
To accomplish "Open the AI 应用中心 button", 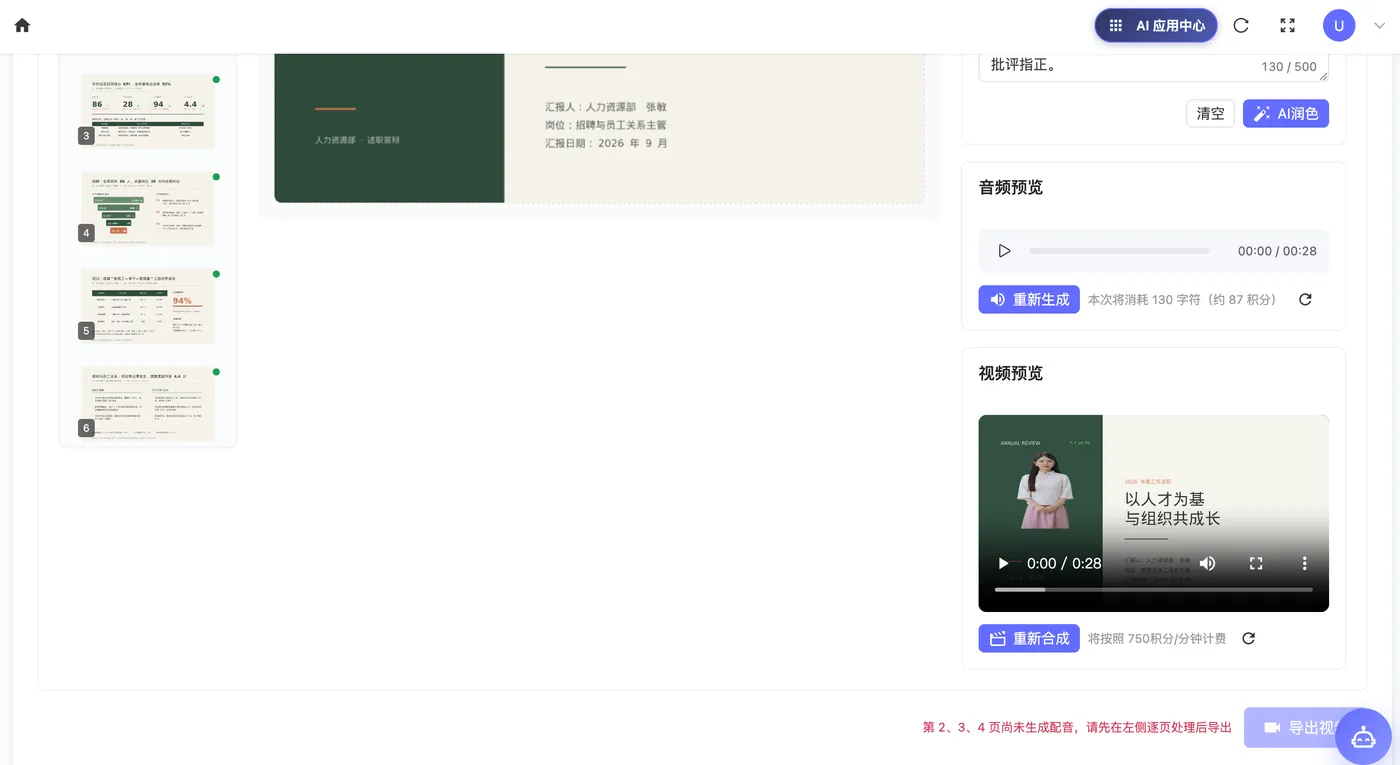I will click(x=1156, y=26).
